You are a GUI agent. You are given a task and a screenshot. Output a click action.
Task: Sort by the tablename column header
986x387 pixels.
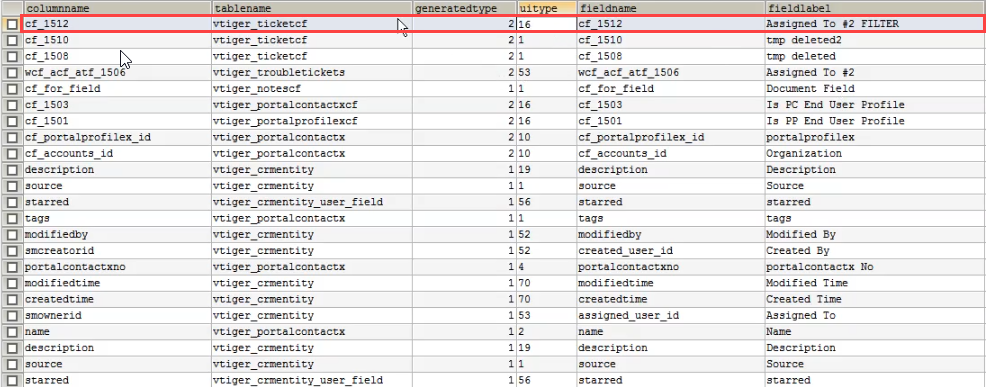312,8
